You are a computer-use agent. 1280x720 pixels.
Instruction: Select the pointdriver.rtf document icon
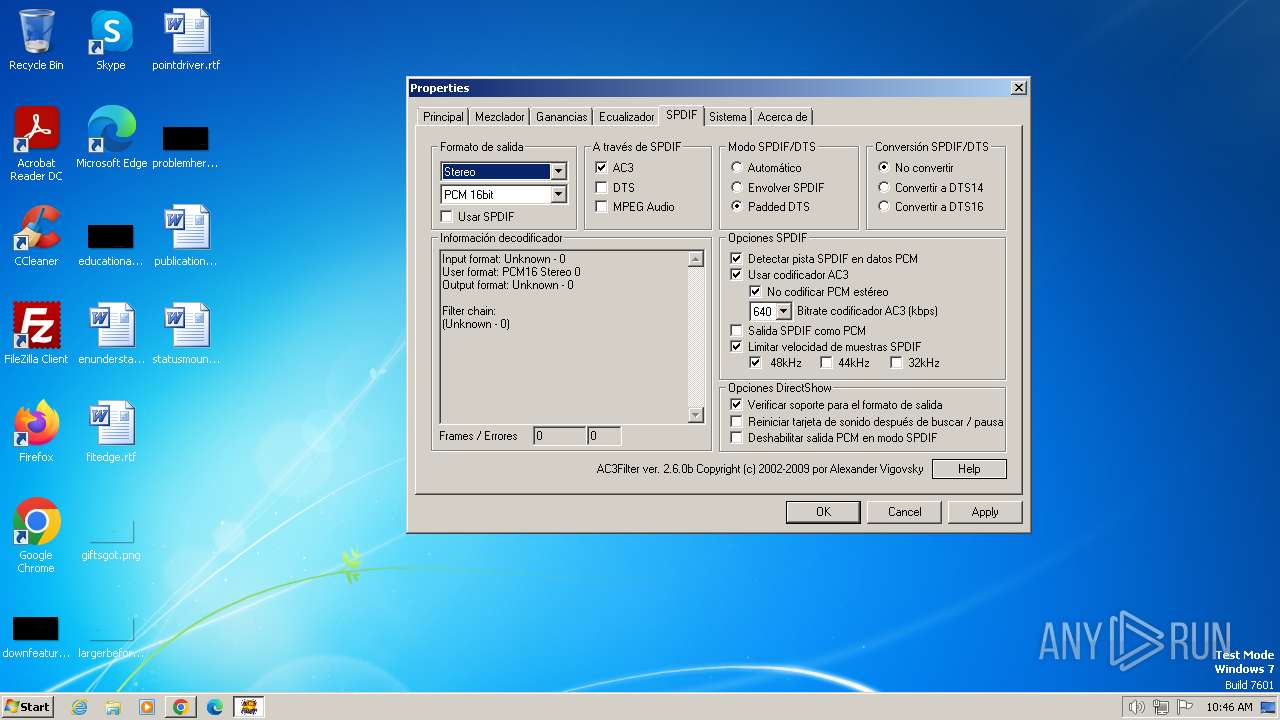(x=186, y=41)
